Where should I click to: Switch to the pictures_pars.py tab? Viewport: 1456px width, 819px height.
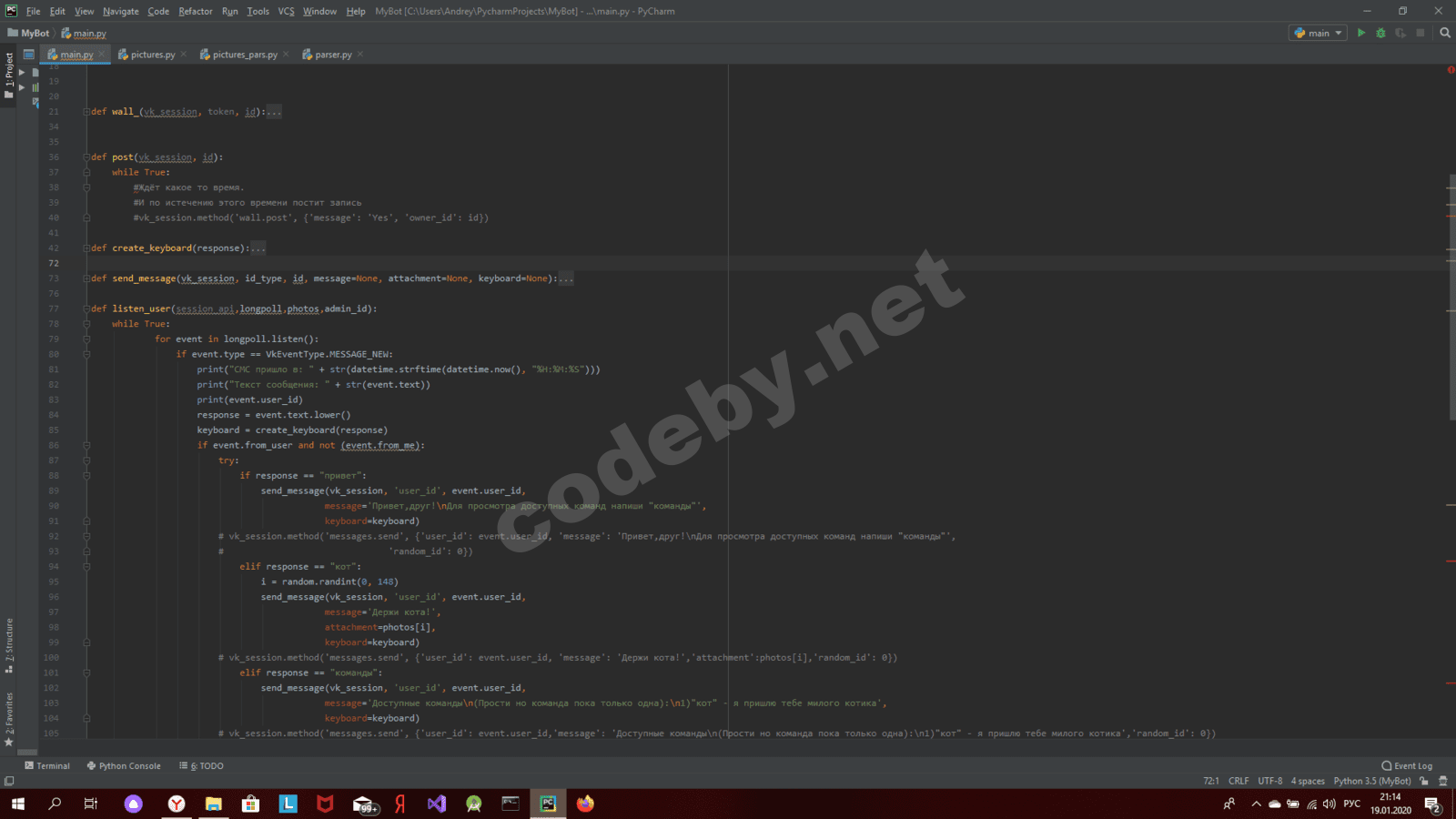pos(244,55)
